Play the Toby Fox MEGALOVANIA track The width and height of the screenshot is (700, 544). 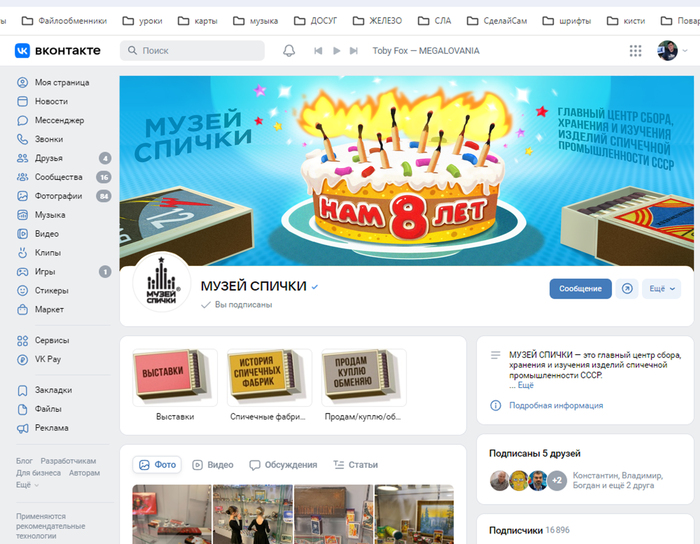point(337,50)
